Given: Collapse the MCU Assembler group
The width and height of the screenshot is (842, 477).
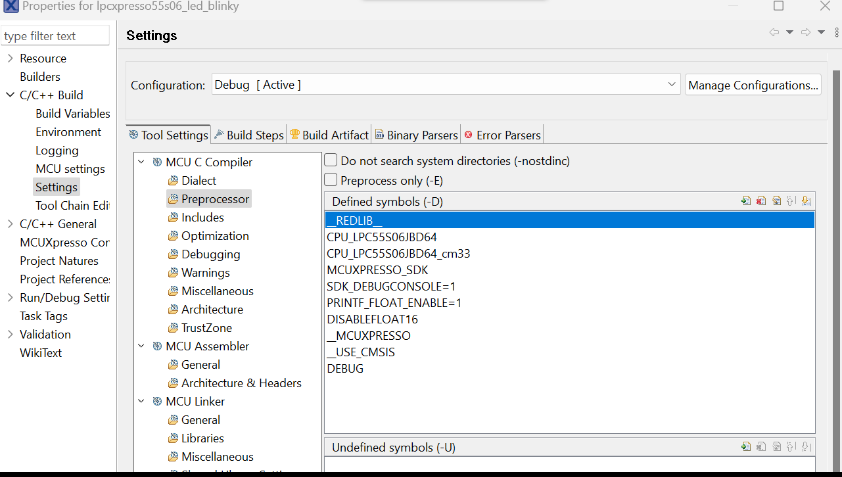Looking at the screenshot, I should point(141,346).
